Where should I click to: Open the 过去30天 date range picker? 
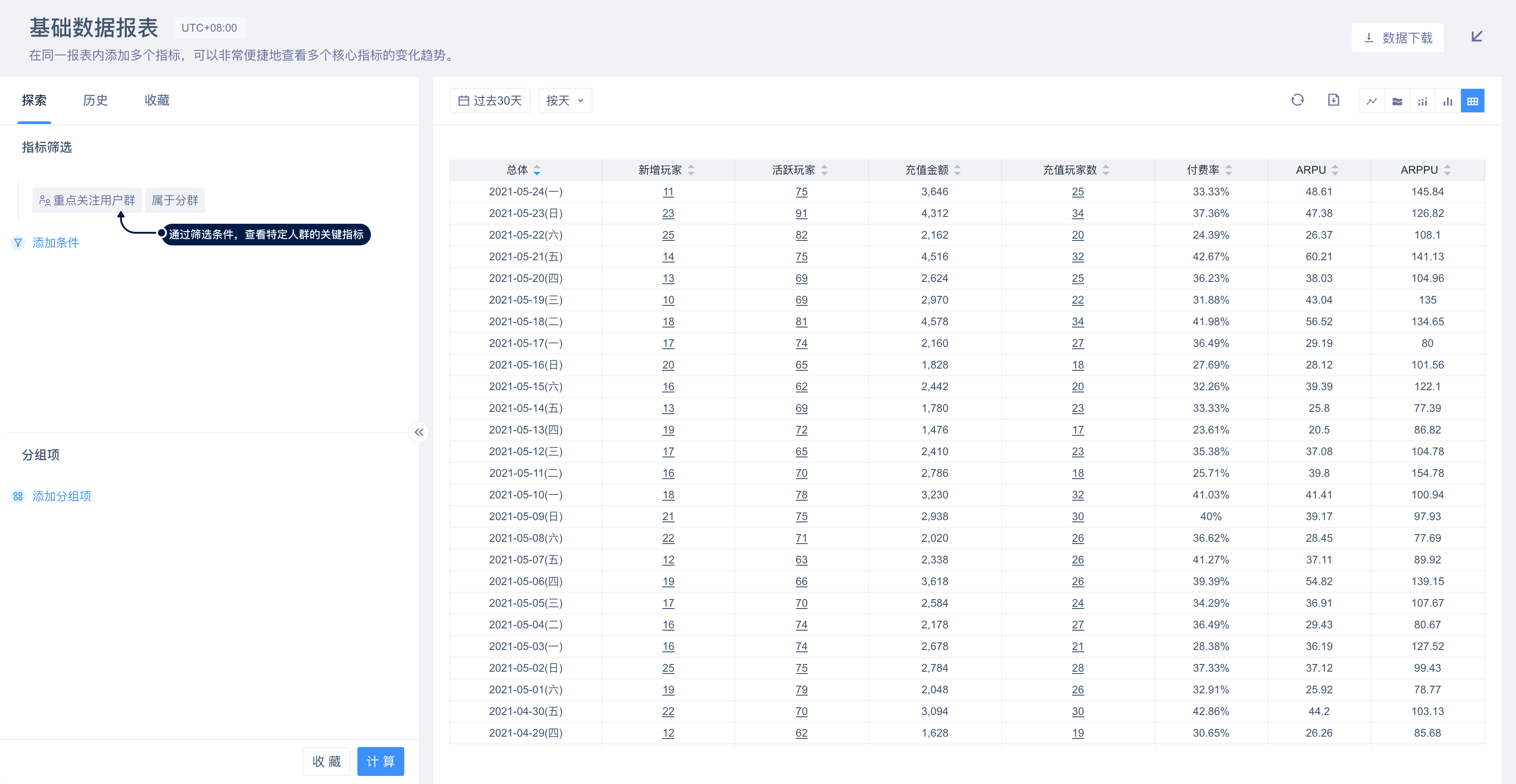pos(490,101)
